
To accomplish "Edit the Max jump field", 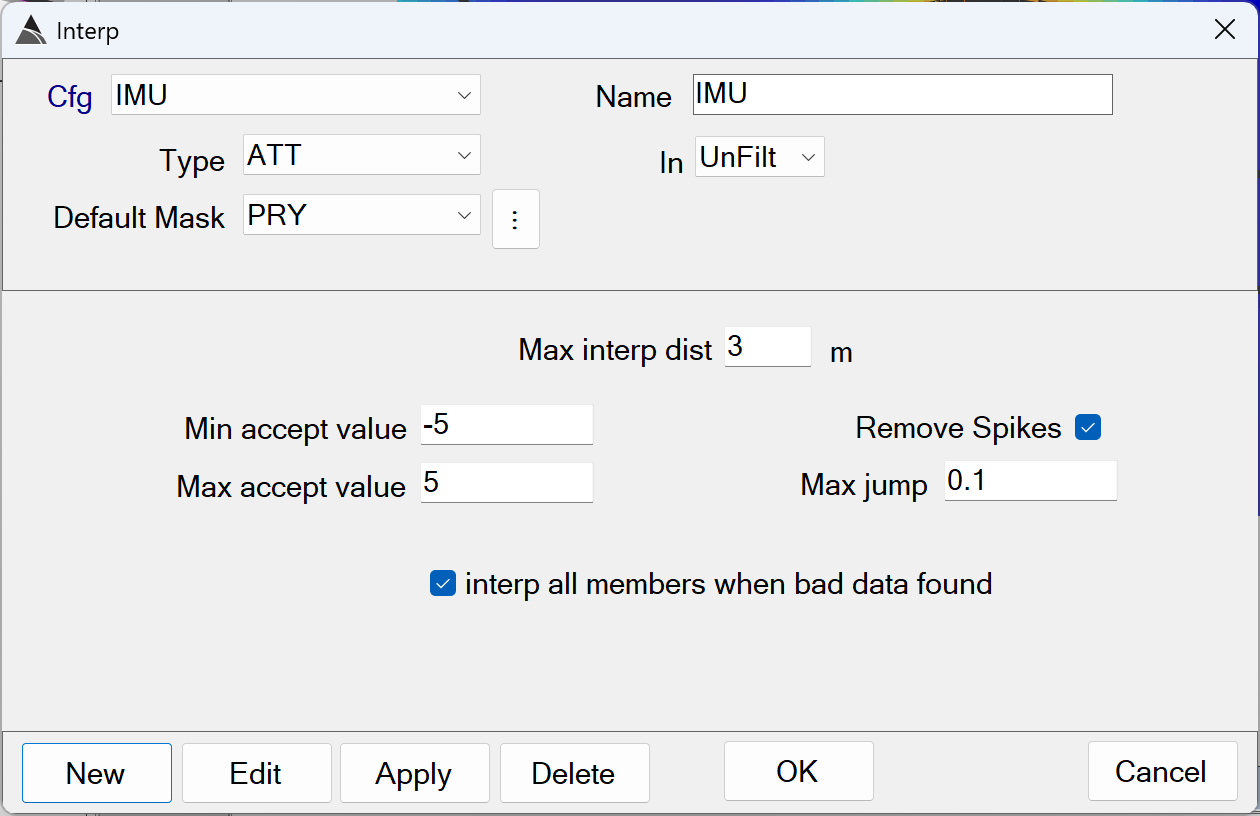I will click(1029, 481).
